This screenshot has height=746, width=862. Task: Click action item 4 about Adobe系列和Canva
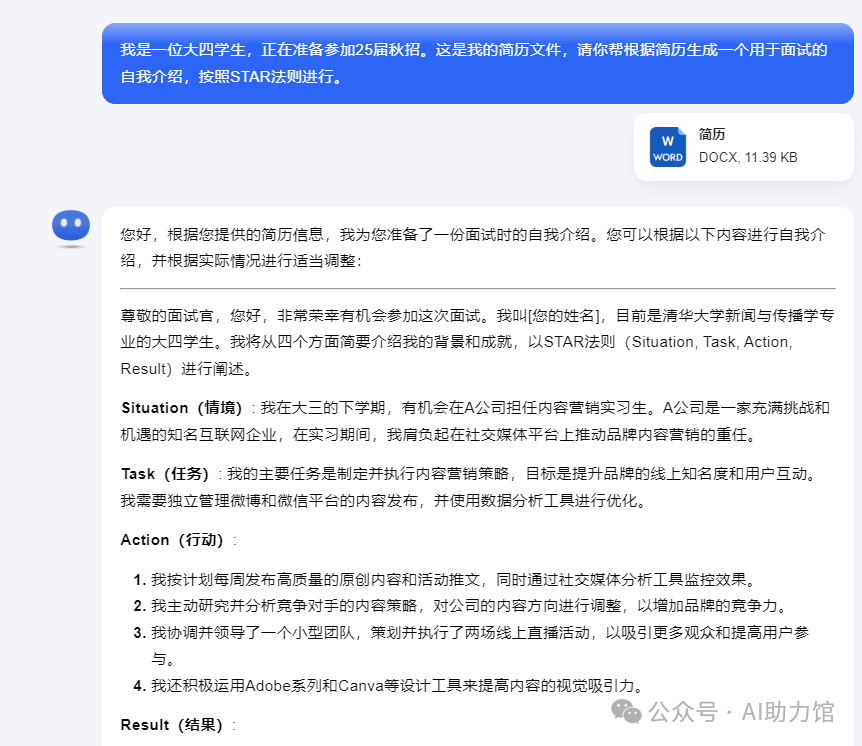389,686
